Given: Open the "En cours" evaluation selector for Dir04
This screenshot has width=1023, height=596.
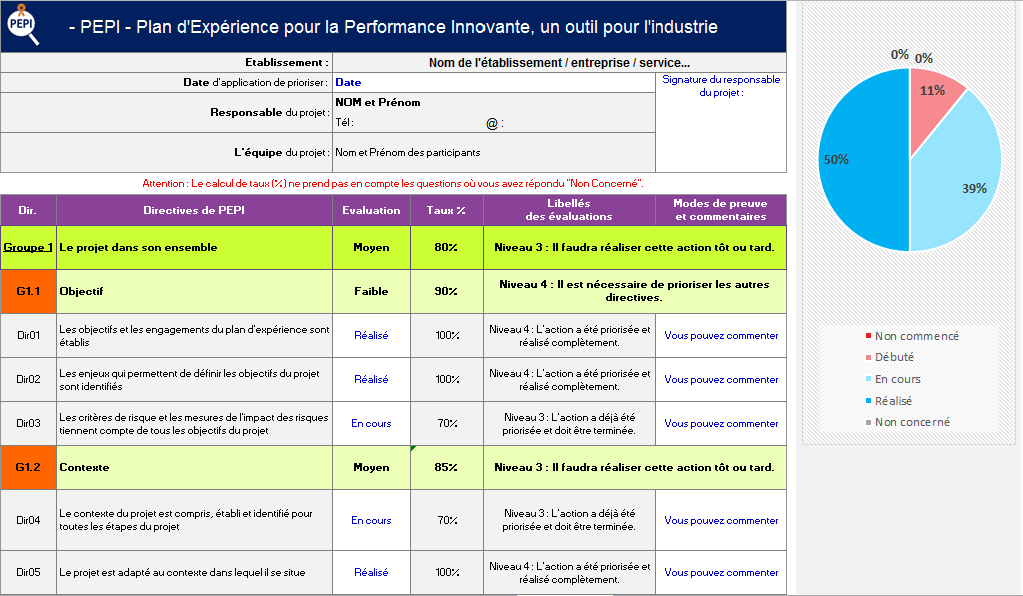Looking at the screenshot, I should click(x=371, y=520).
